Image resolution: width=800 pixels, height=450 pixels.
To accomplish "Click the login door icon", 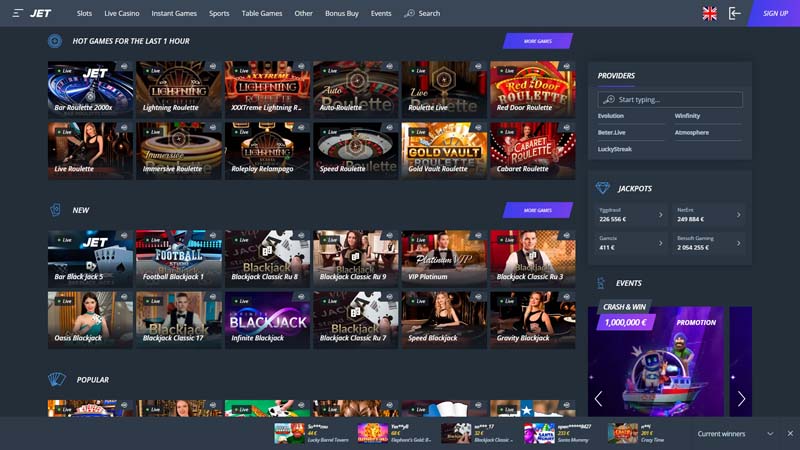I will [734, 14].
